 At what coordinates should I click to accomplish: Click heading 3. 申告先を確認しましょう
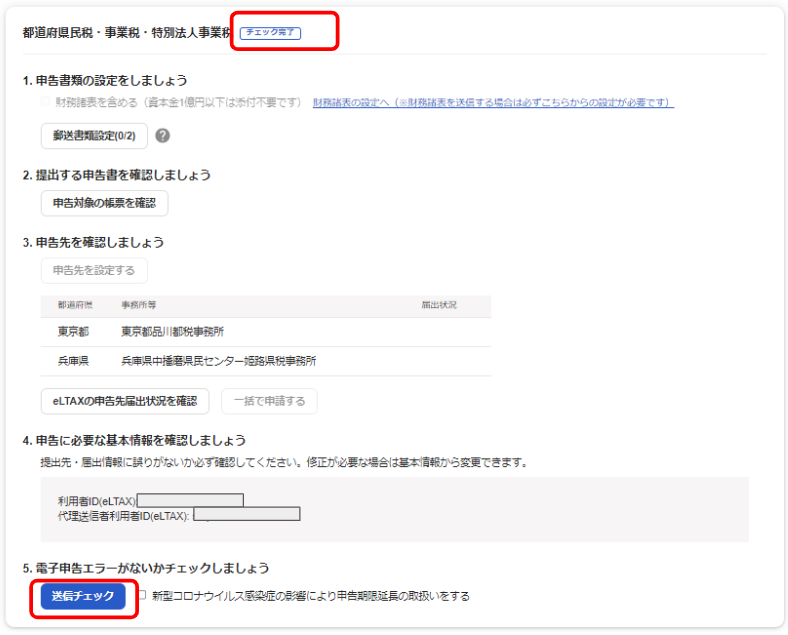pos(93,242)
